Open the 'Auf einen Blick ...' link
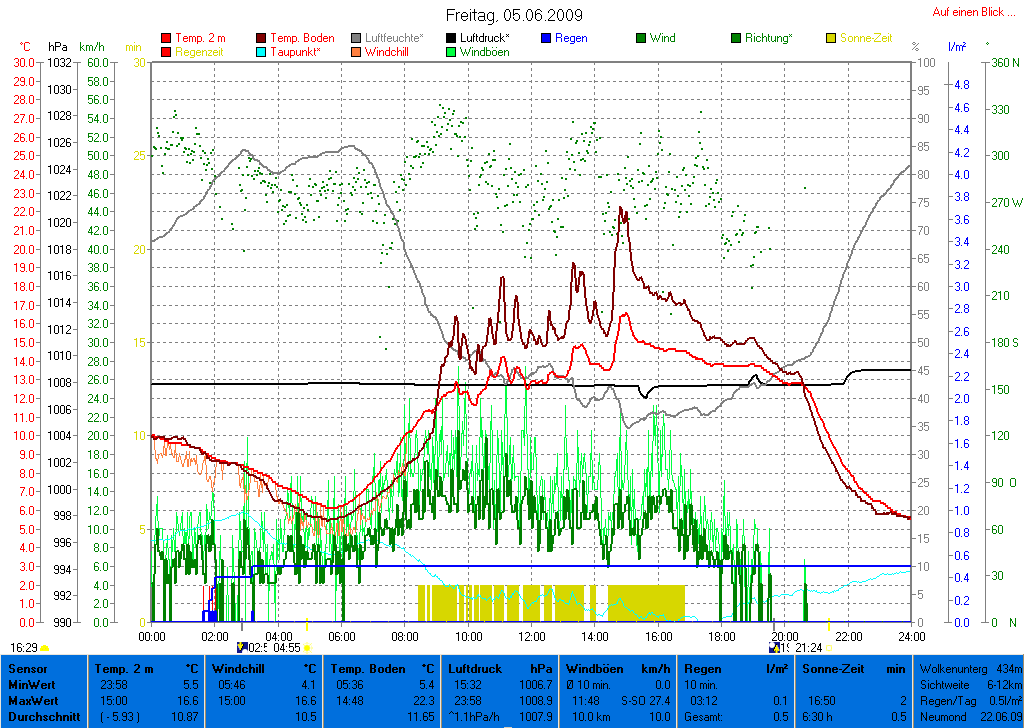Viewport: 1024px width, 728px height. [969, 12]
